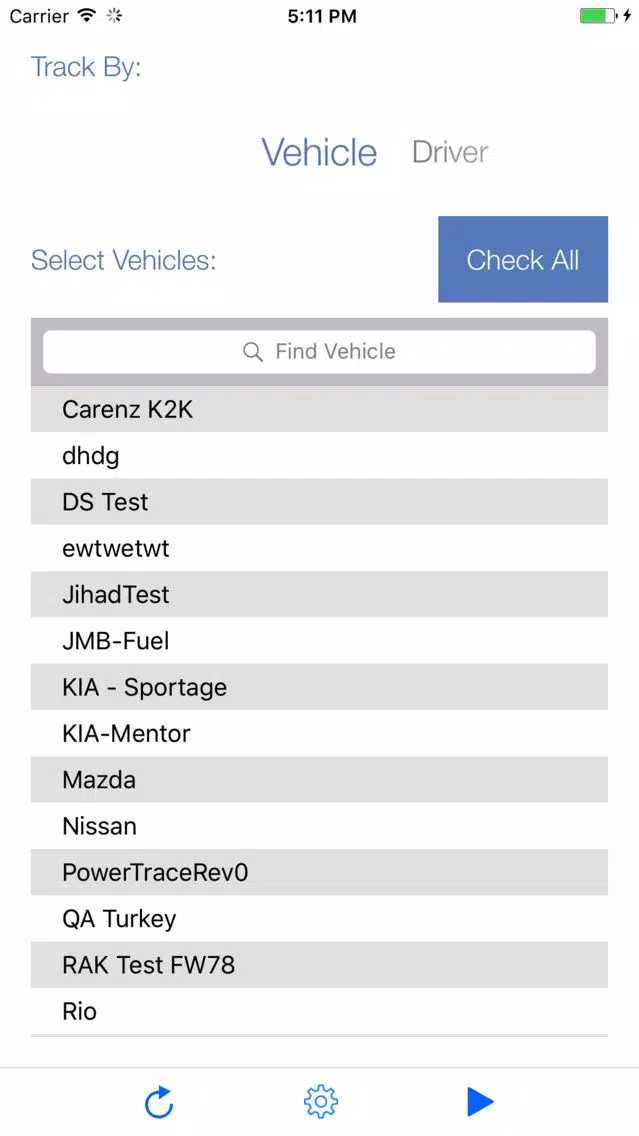Tap the Rio vehicle entry
The image size is (639, 1136).
320,1011
